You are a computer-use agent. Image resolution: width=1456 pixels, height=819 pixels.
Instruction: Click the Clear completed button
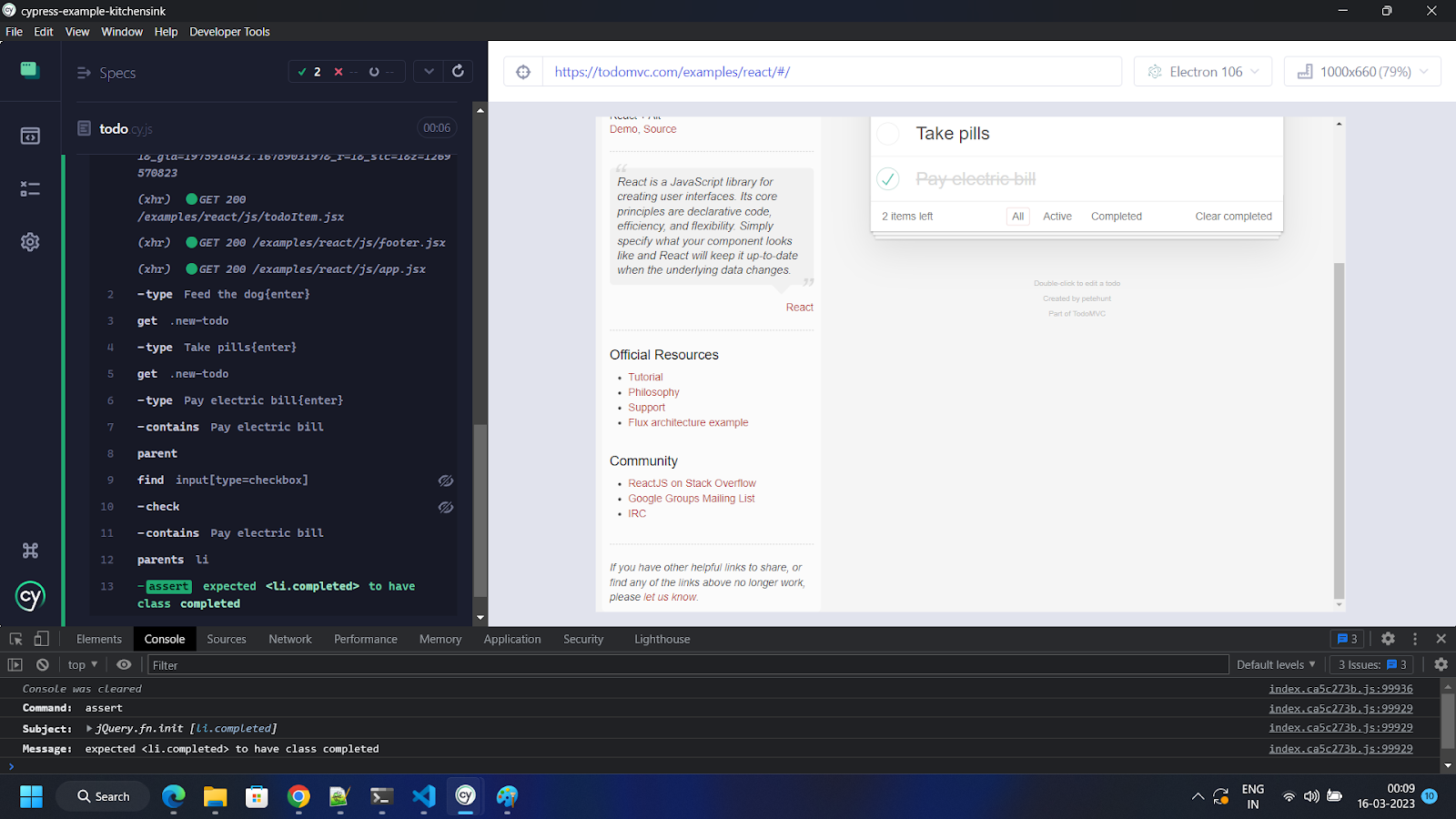click(x=1233, y=217)
